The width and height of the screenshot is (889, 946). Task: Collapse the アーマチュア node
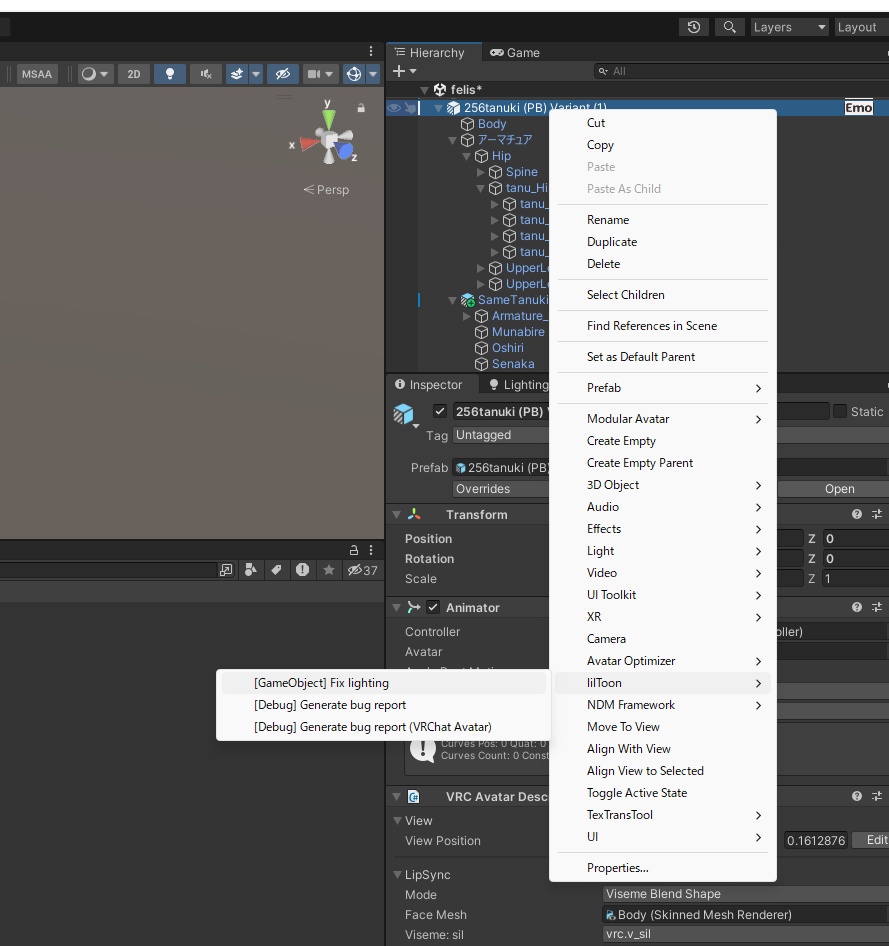[x=452, y=140]
